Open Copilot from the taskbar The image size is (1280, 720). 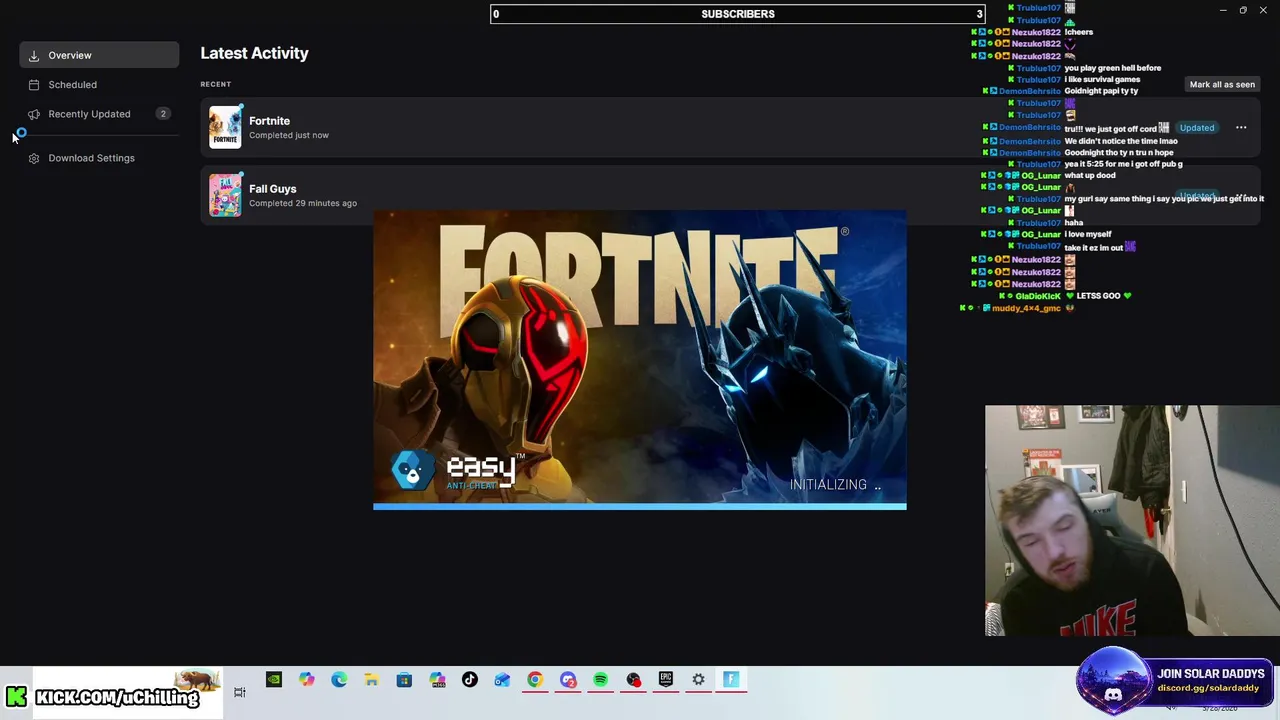tap(307, 680)
